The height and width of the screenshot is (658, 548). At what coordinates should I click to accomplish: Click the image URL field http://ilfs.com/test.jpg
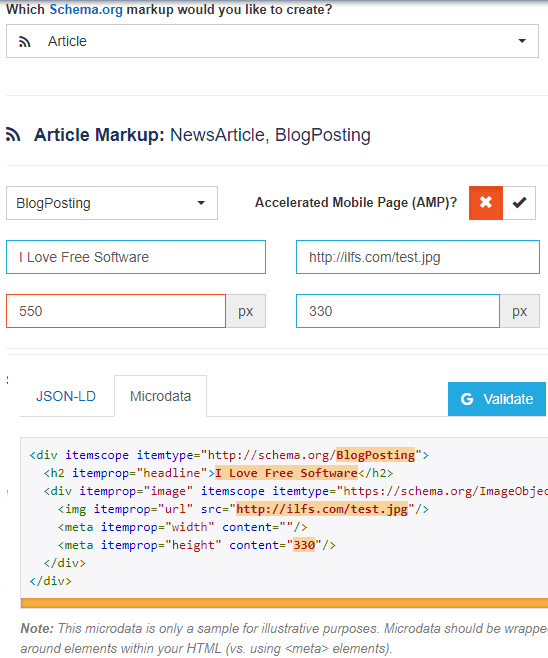418,257
